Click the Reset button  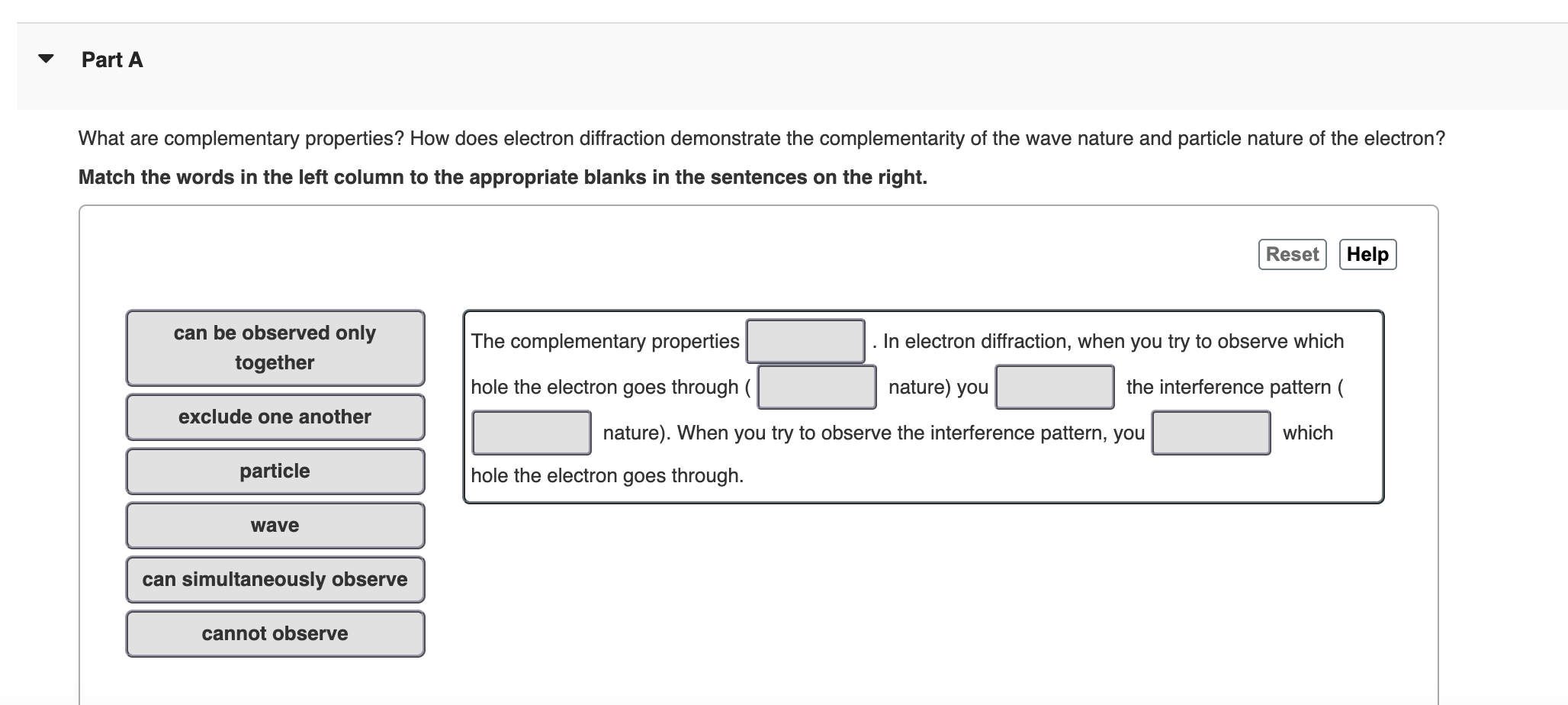pos(1291,254)
